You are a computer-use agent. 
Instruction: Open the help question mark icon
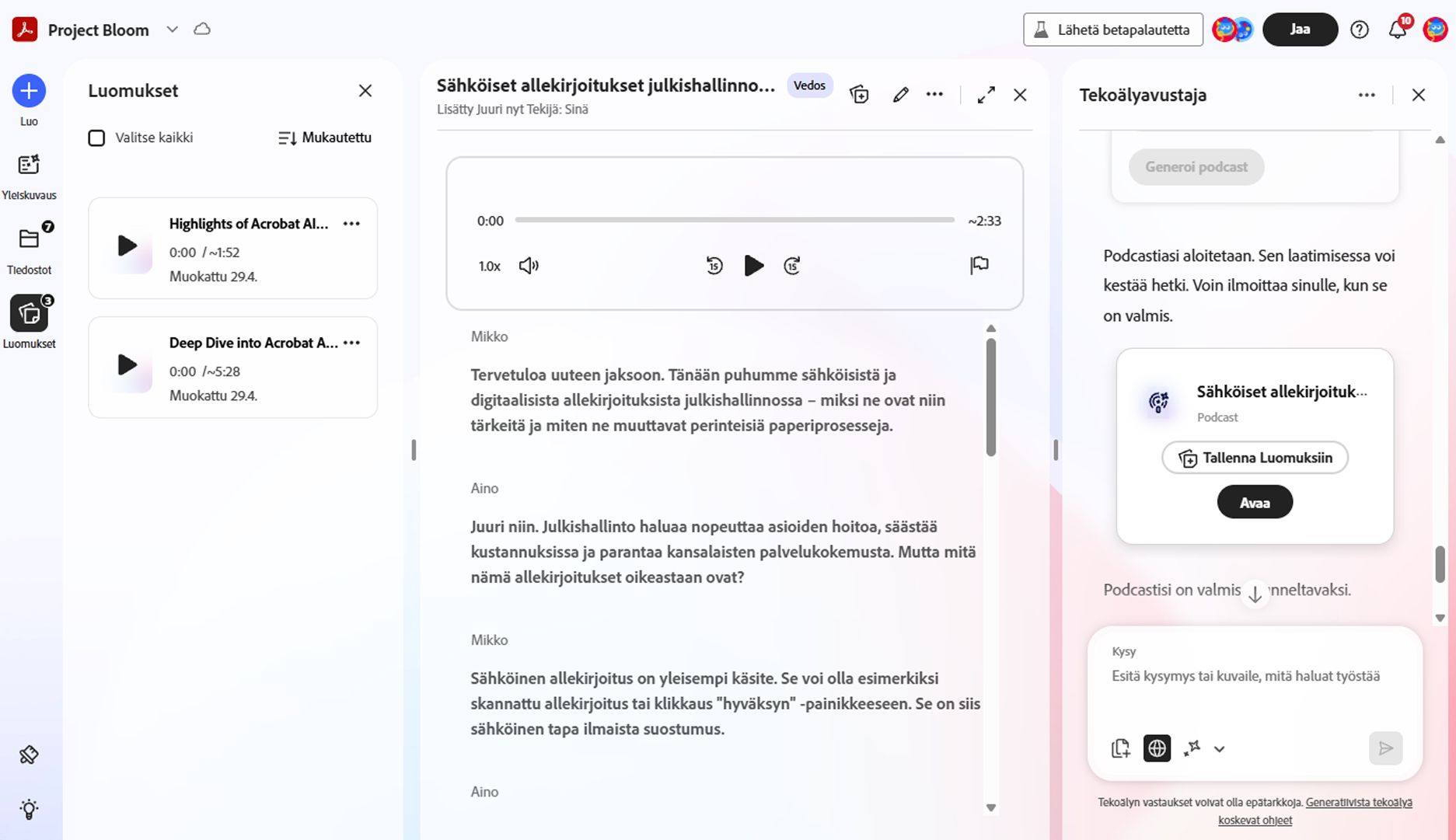[x=1359, y=30]
